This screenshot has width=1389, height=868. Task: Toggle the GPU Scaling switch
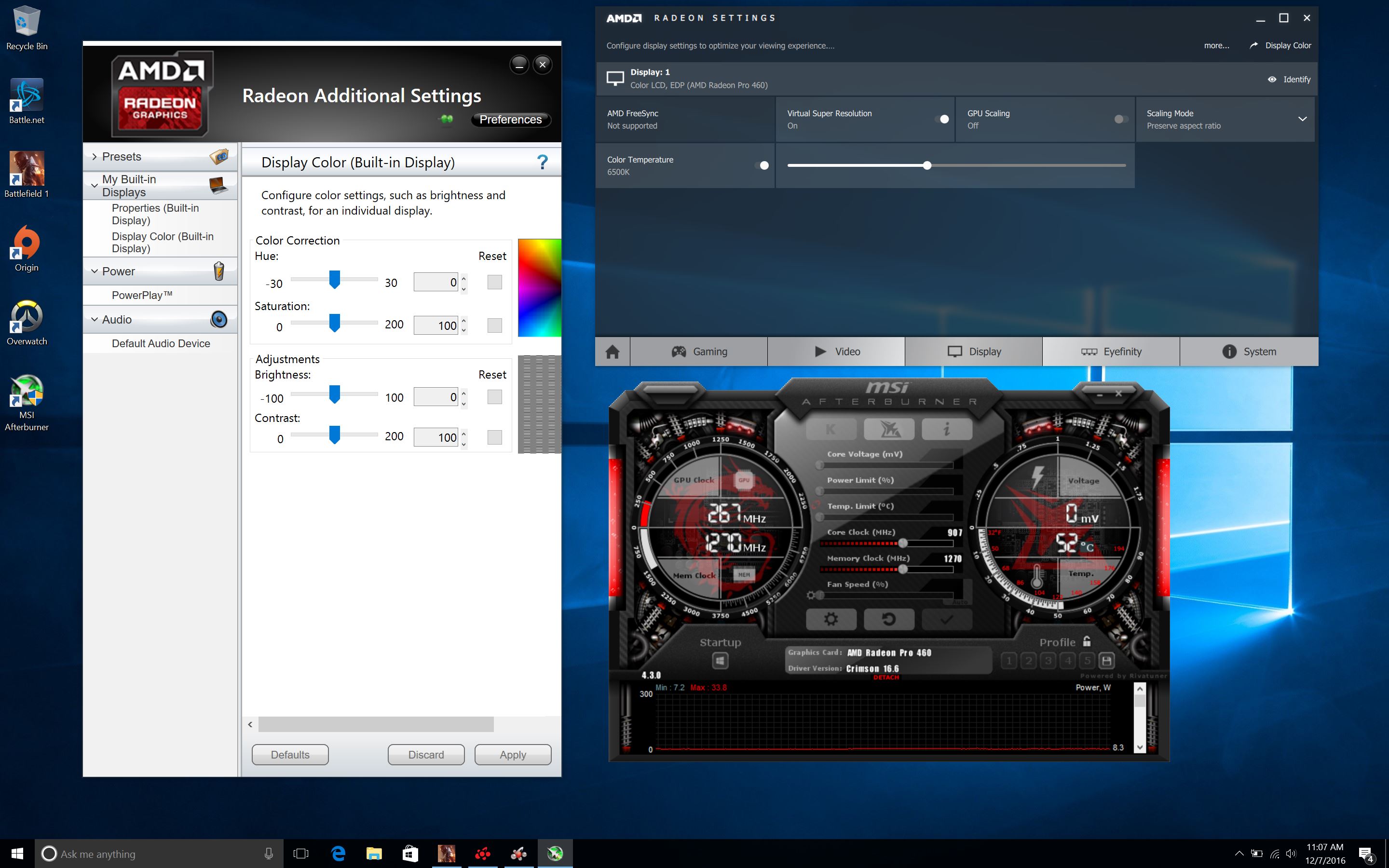coord(1121,119)
